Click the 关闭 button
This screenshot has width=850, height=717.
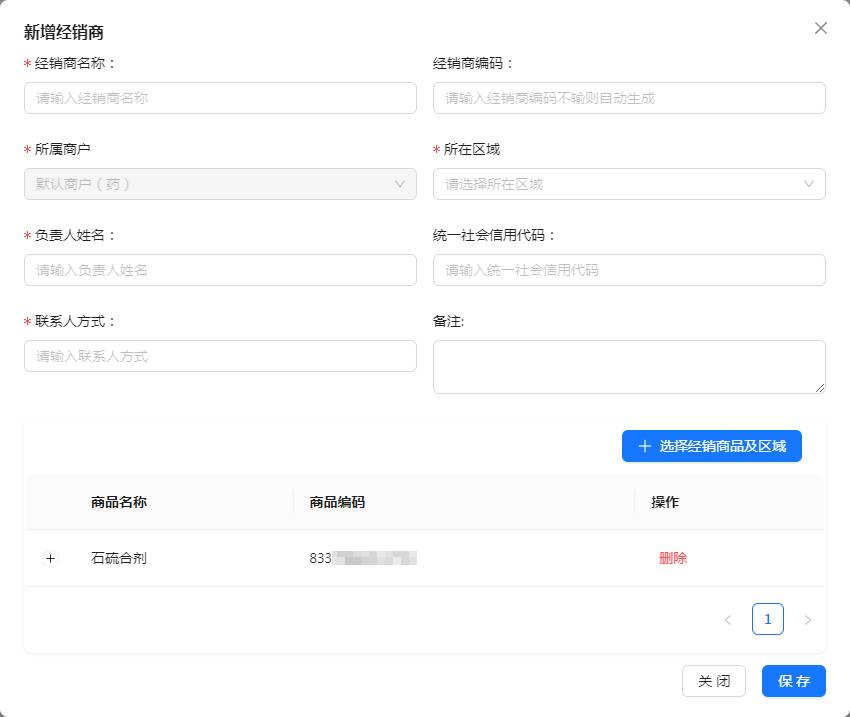tap(713, 681)
